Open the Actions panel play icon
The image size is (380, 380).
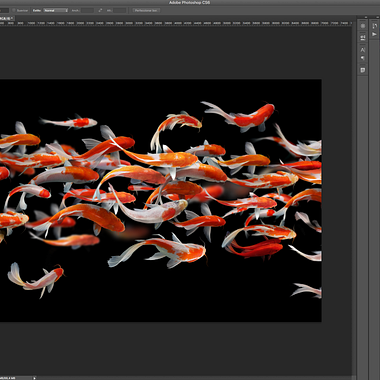coord(374,34)
